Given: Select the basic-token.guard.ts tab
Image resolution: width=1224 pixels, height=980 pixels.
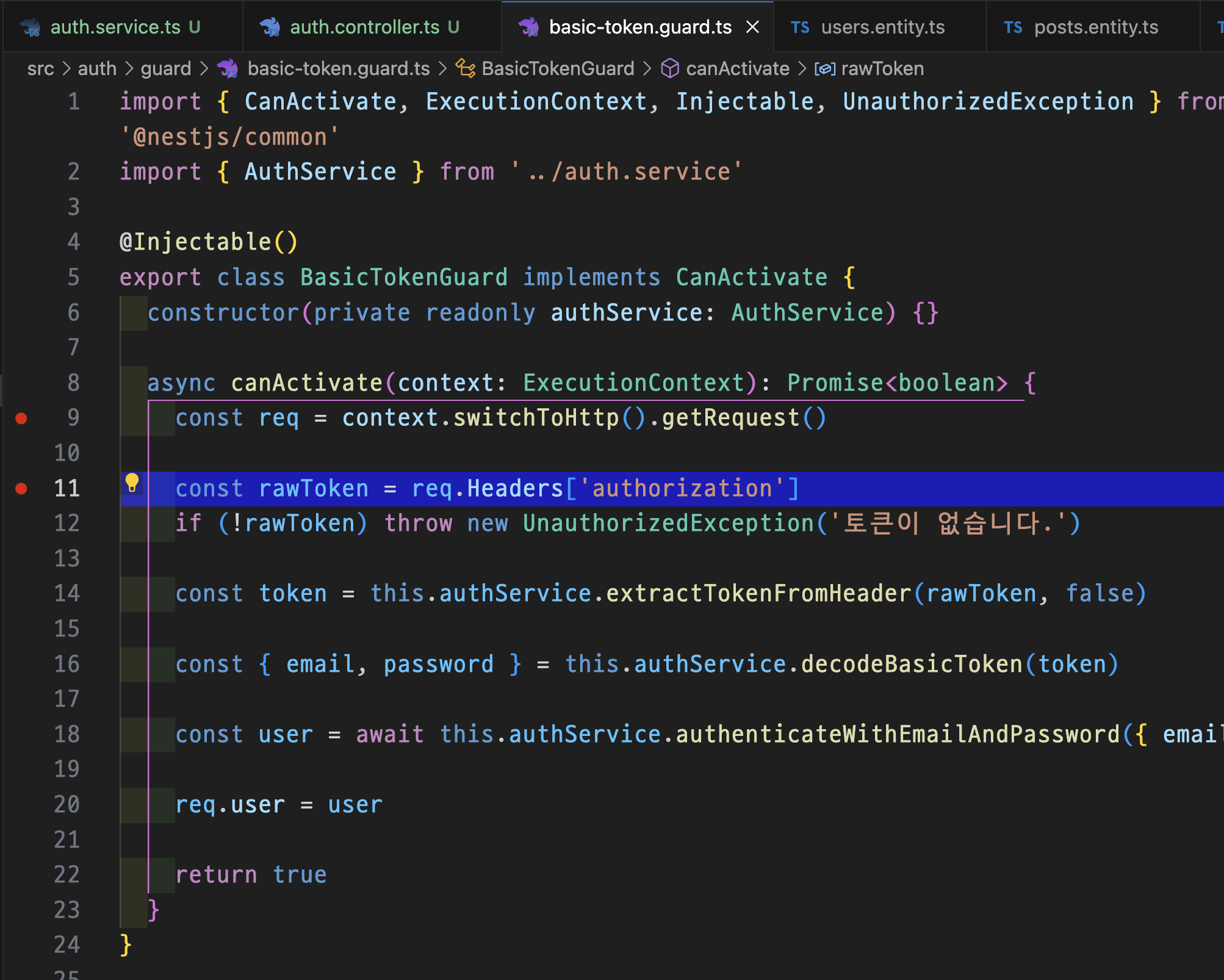Looking at the screenshot, I should coord(638,27).
